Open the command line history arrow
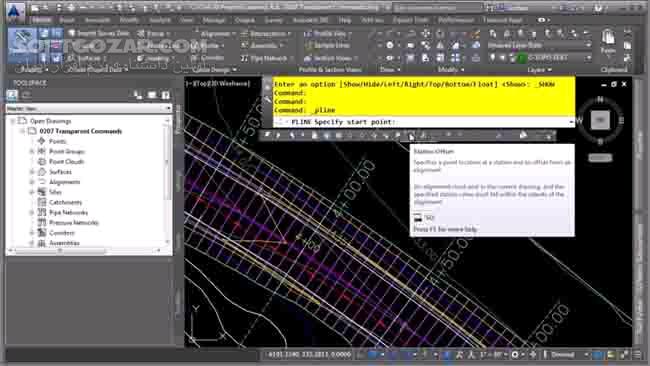This screenshot has height=366, width=650. 571,122
